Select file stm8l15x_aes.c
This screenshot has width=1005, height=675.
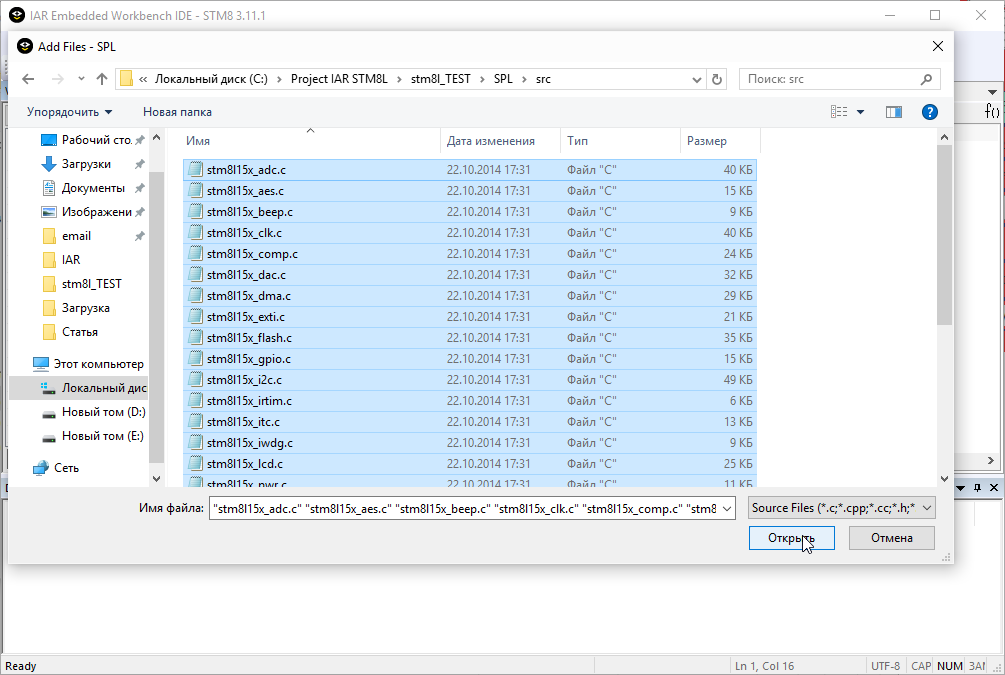point(470,191)
